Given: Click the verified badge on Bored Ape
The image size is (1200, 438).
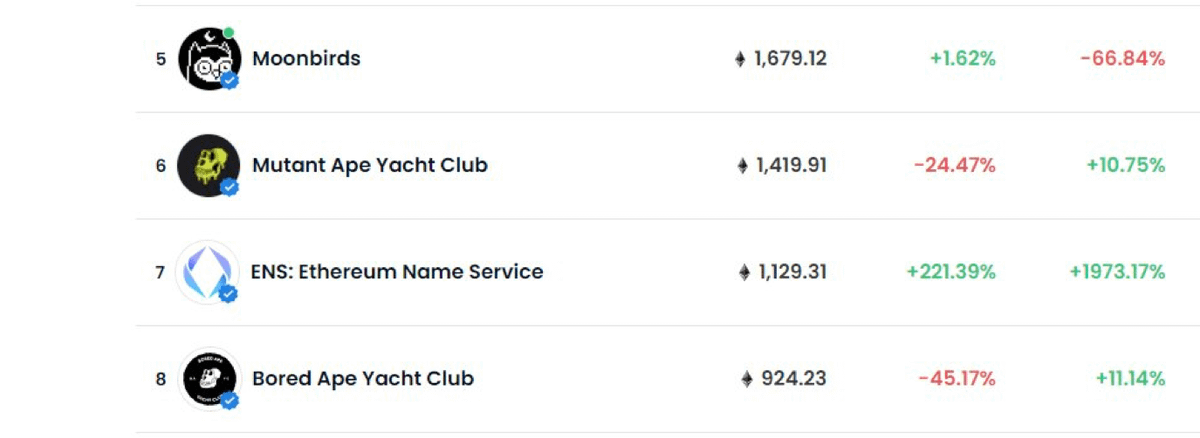Looking at the screenshot, I should tap(230, 401).
